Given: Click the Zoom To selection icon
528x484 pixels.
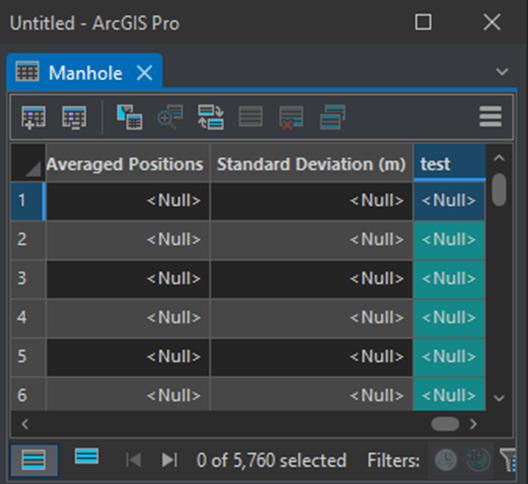Looking at the screenshot, I should [170, 117].
